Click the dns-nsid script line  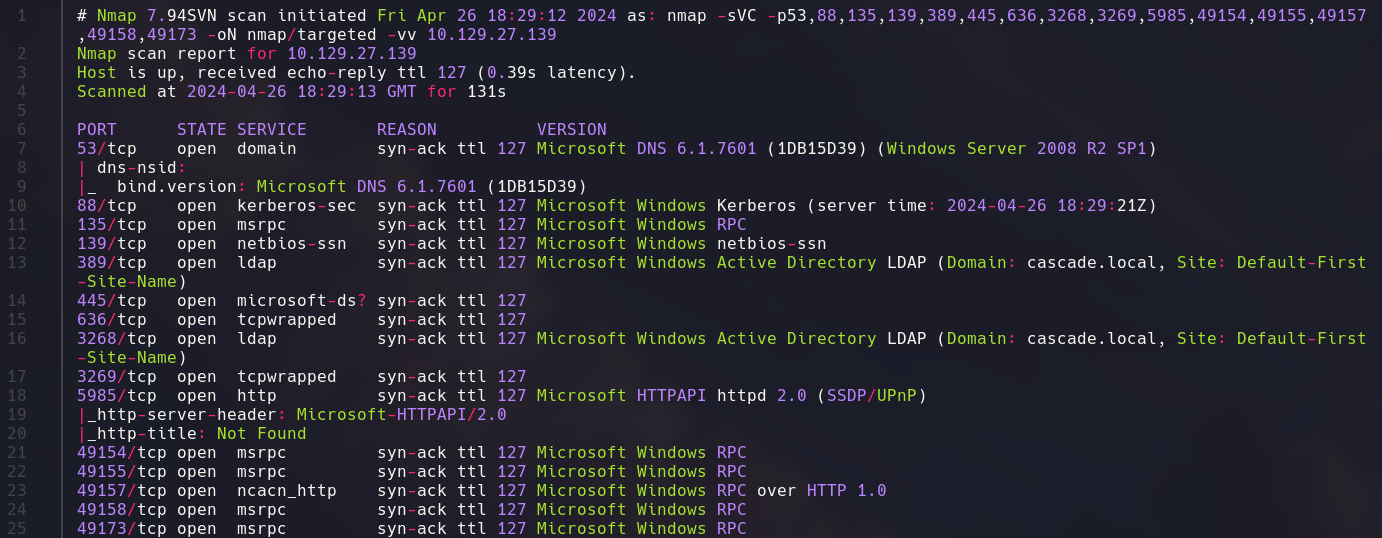[x=147, y=168]
